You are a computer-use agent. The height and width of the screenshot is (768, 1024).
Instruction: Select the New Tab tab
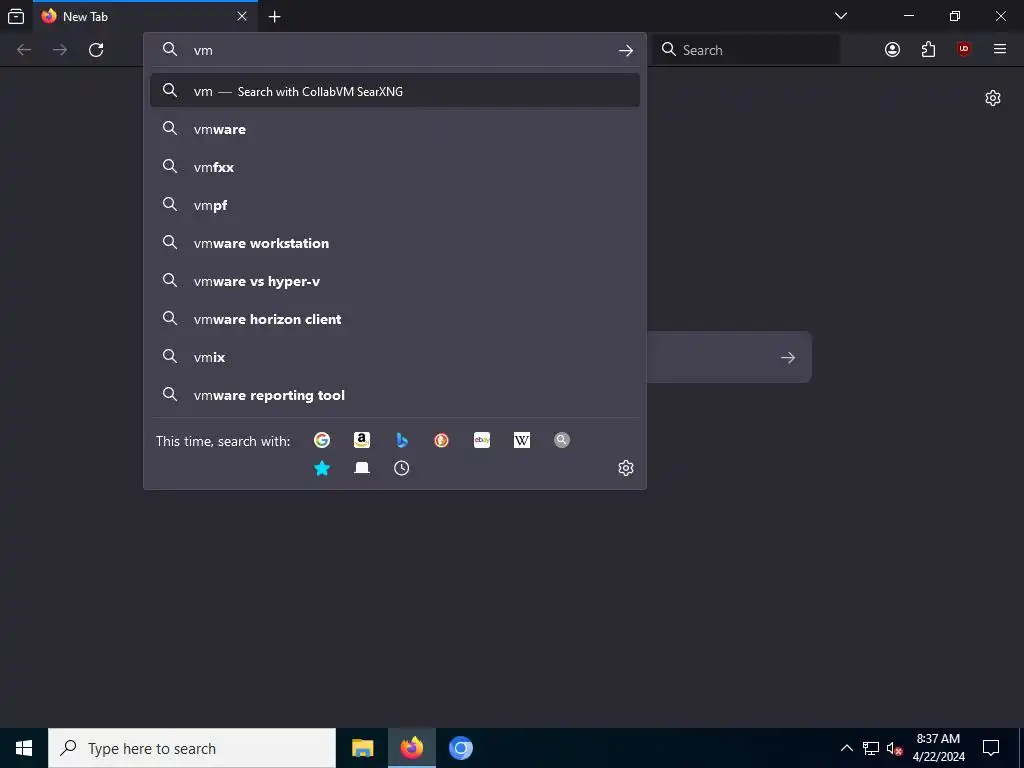[x=145, y=16]
